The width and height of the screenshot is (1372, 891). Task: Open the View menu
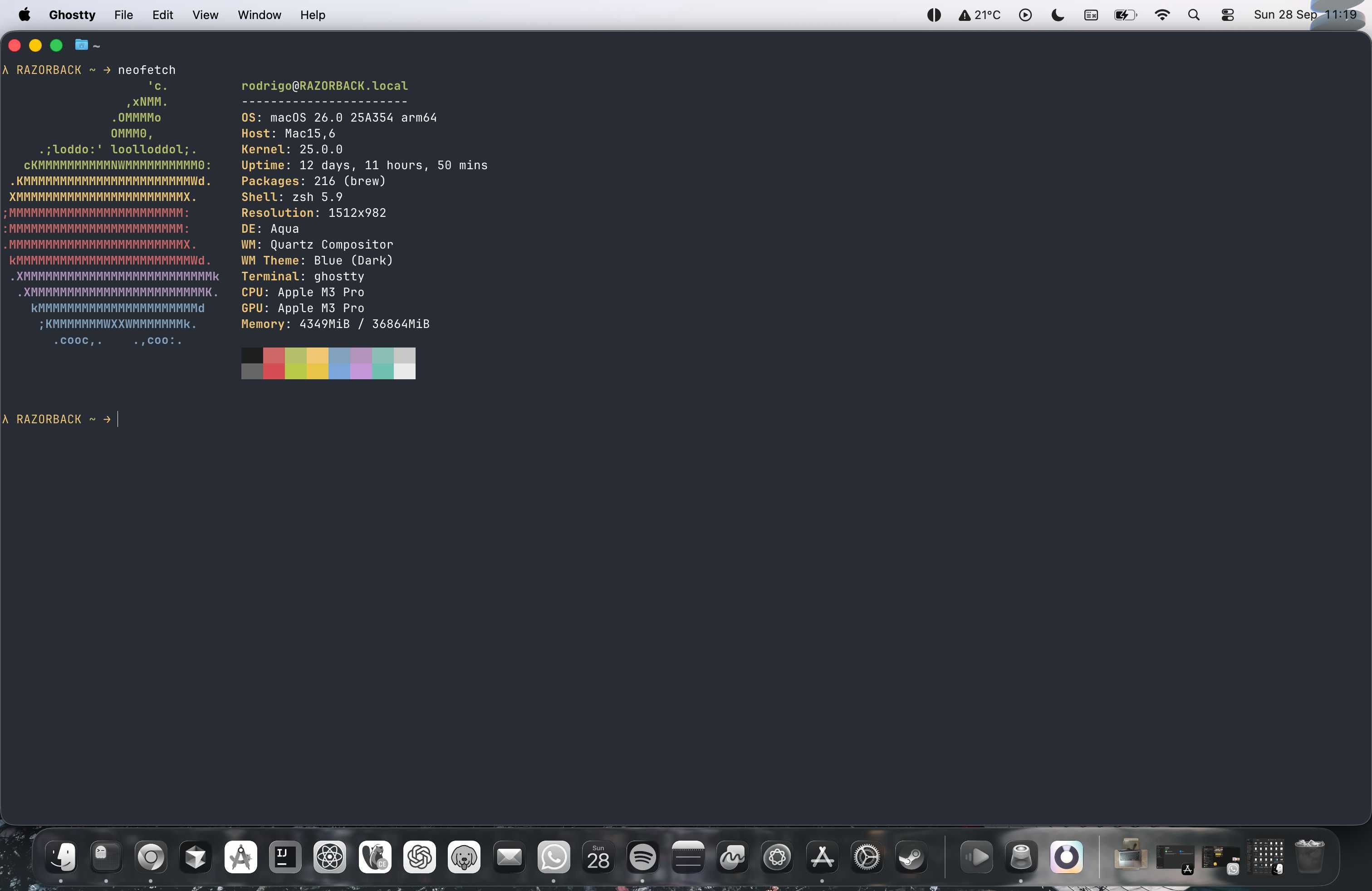click(x=205, y=15)
